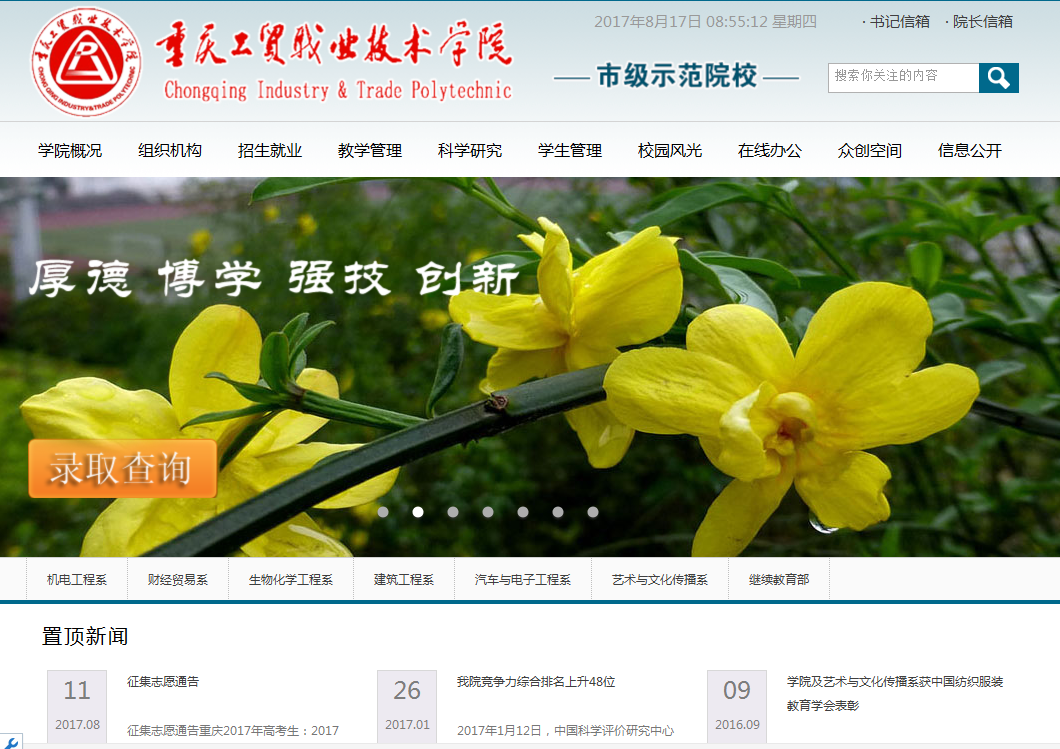Open the 继续教育部 department tab
Viewport: 1060px width, 749px height.
779,580
